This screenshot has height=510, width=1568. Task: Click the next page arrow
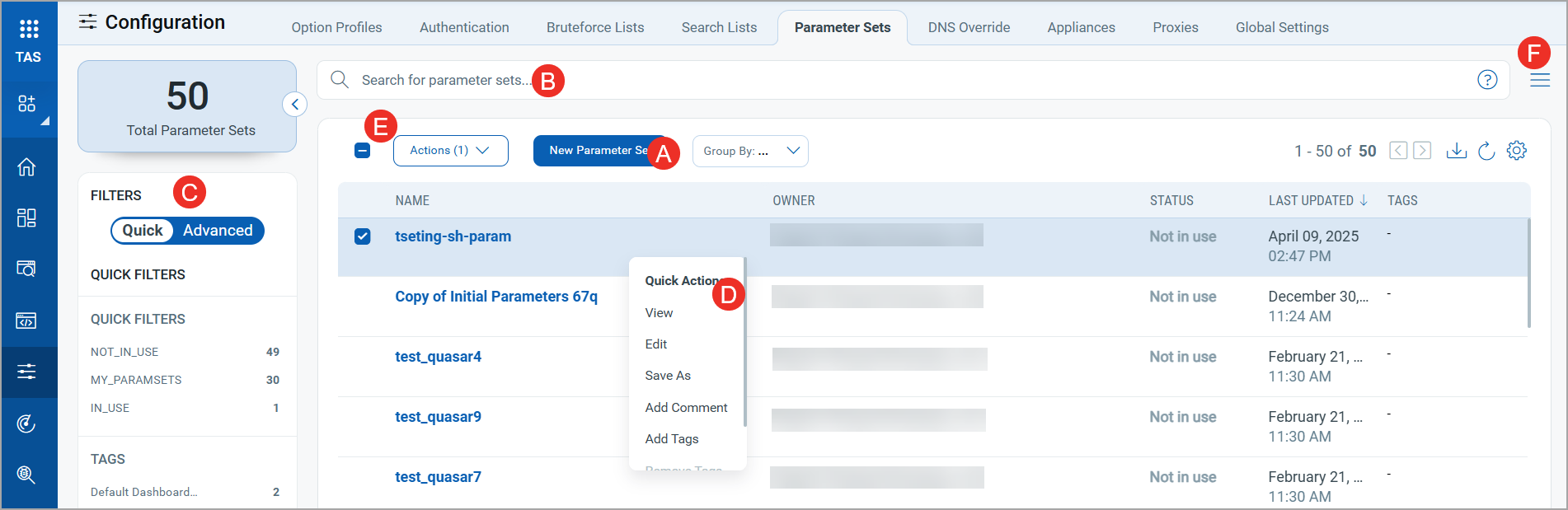pyautogui.click(x=1422, y=151)
